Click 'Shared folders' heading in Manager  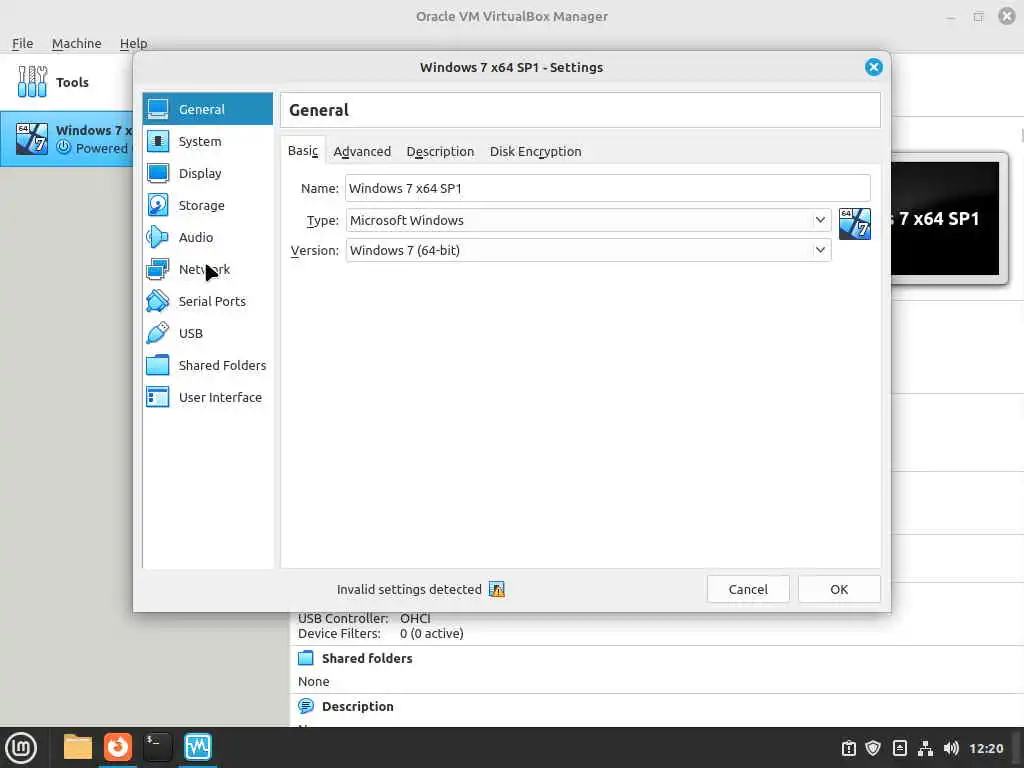point(367,658)
